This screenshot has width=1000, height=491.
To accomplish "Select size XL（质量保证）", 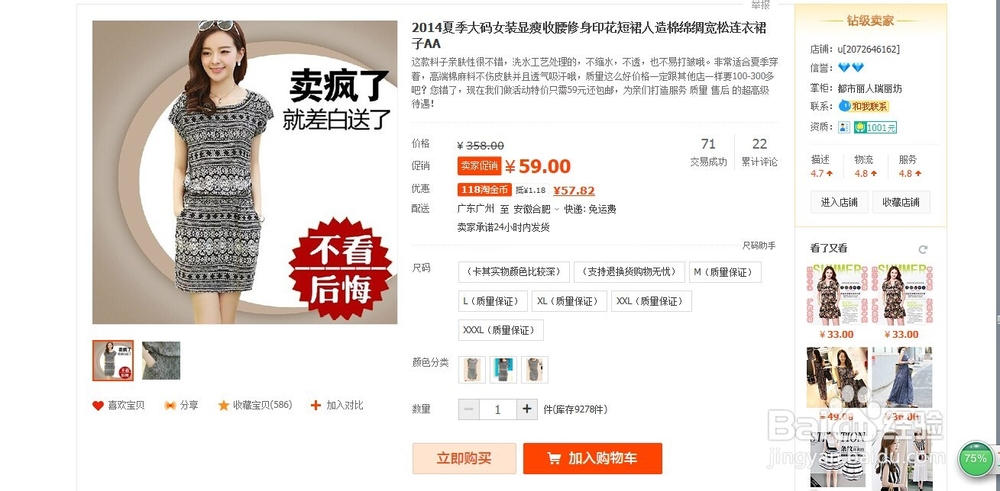I will pyautogui.click(x=569, y=301).
